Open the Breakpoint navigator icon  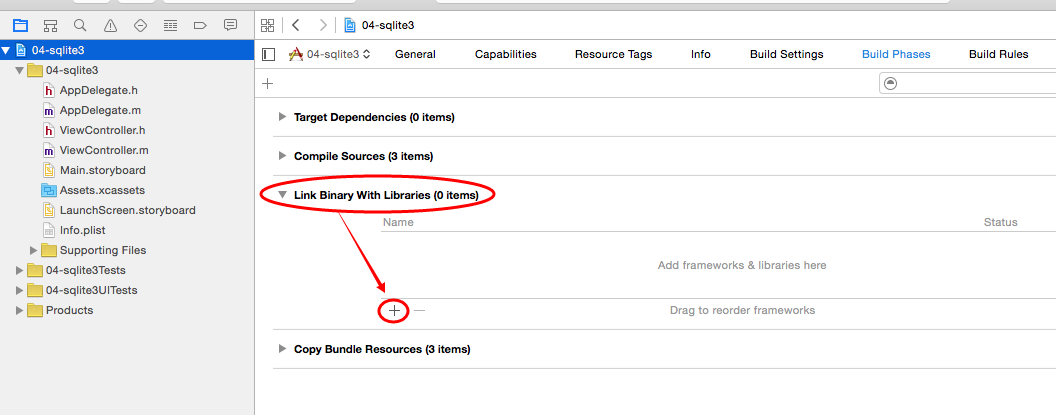[200, 26]
